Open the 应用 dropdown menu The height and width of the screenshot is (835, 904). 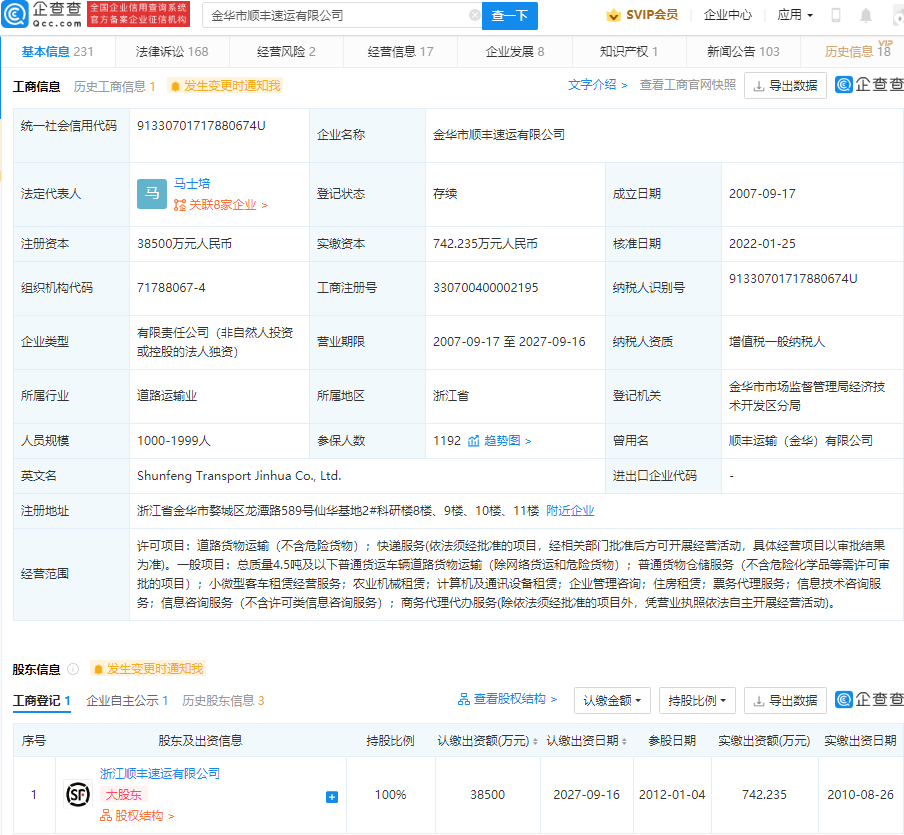[793, 14]
